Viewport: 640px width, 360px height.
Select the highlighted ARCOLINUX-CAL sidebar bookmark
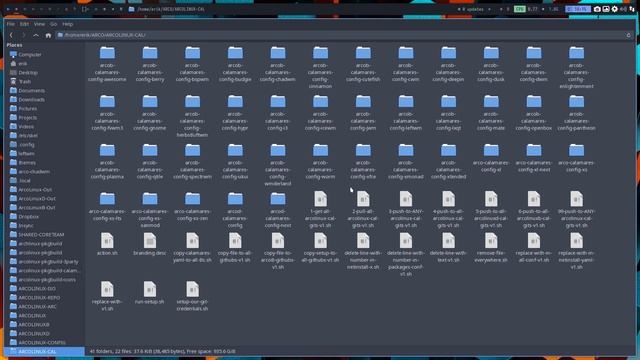click(44, 351)
